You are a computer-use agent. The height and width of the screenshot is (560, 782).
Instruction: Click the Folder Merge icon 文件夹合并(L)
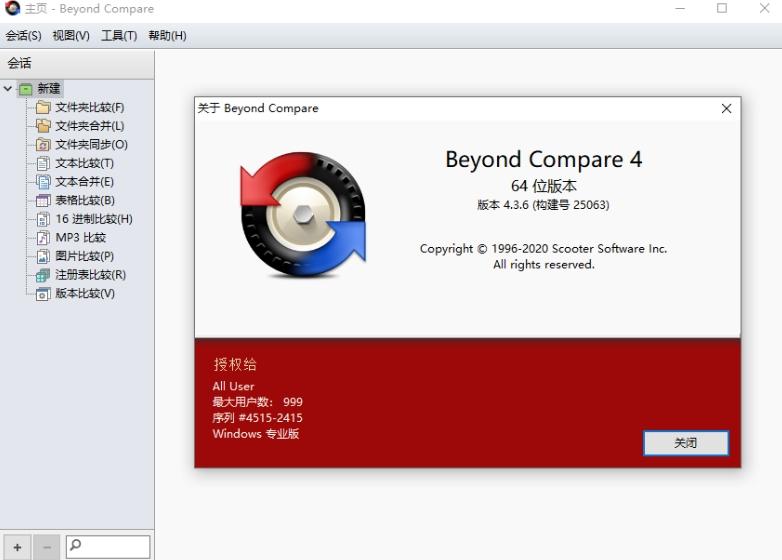[43, 126]
